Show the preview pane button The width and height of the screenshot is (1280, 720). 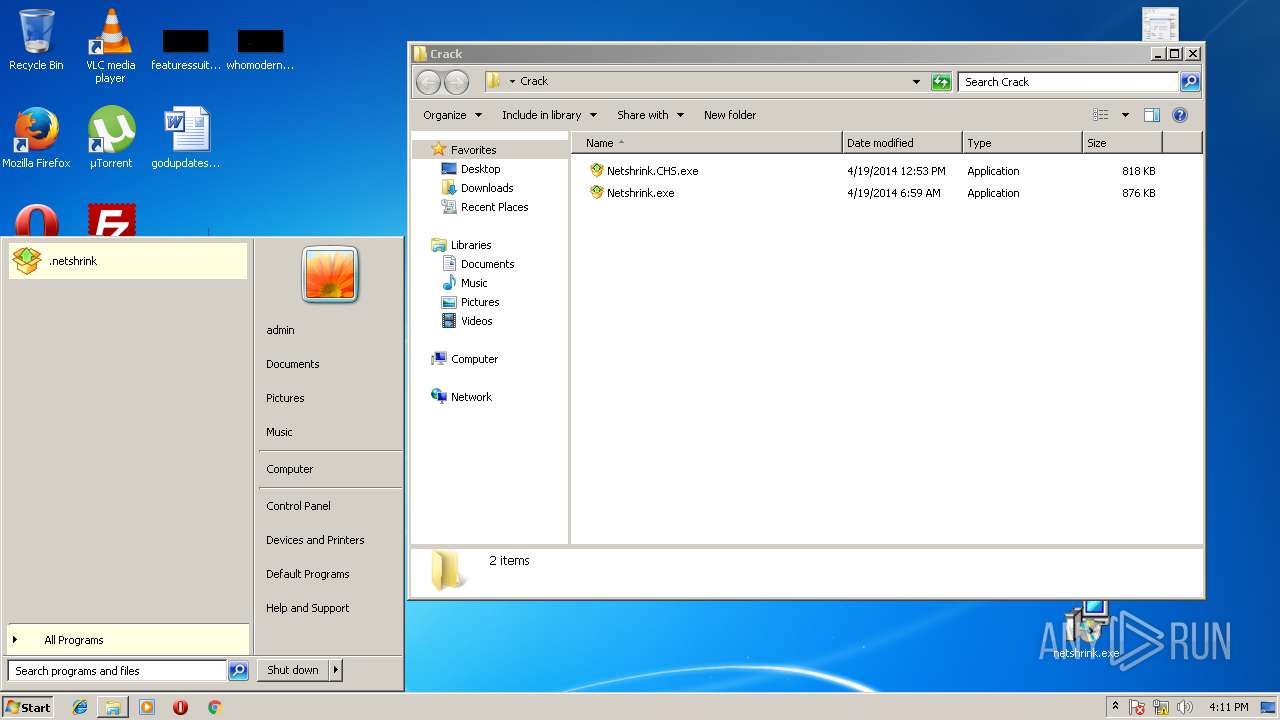(1152, 115)
